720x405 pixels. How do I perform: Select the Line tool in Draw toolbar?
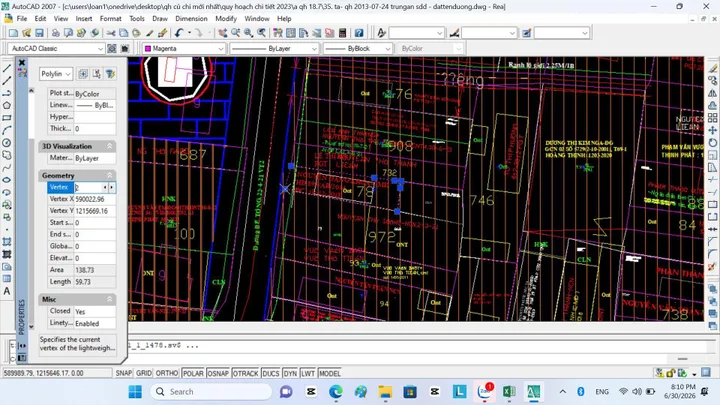tap(7, 68)
